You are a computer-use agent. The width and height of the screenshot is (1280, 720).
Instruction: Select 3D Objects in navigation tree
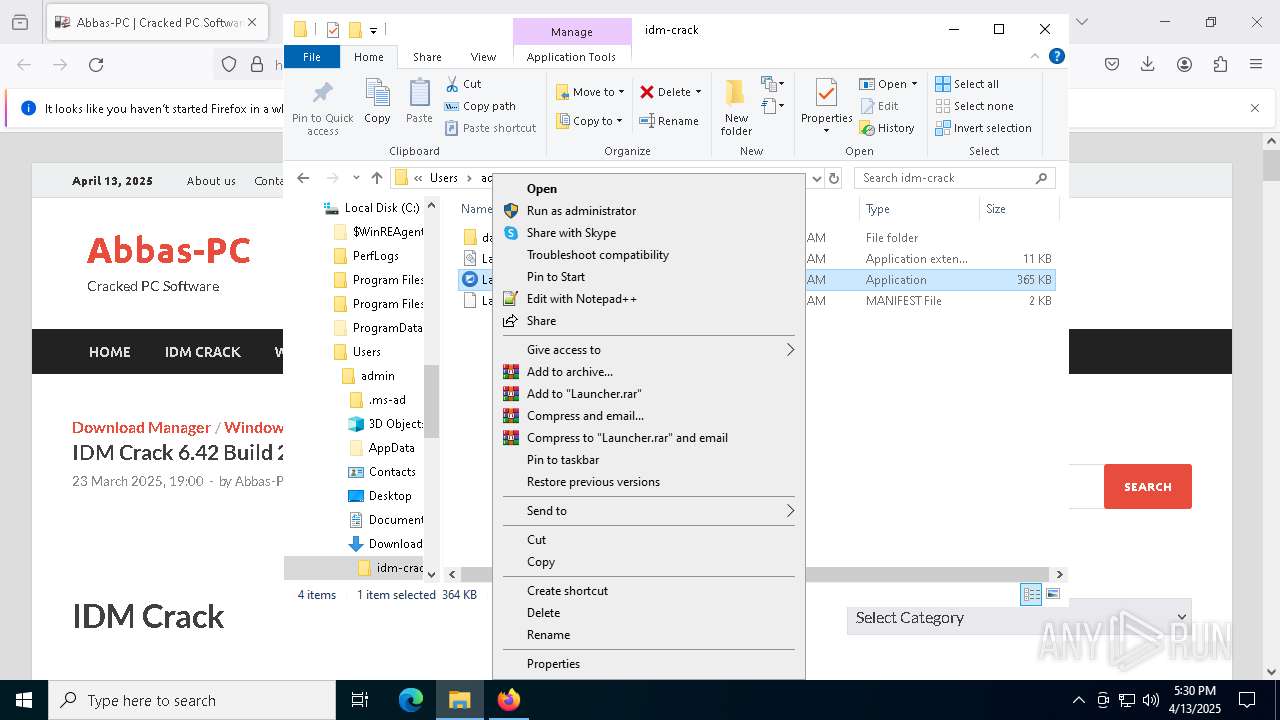click(x=385, y=424)
